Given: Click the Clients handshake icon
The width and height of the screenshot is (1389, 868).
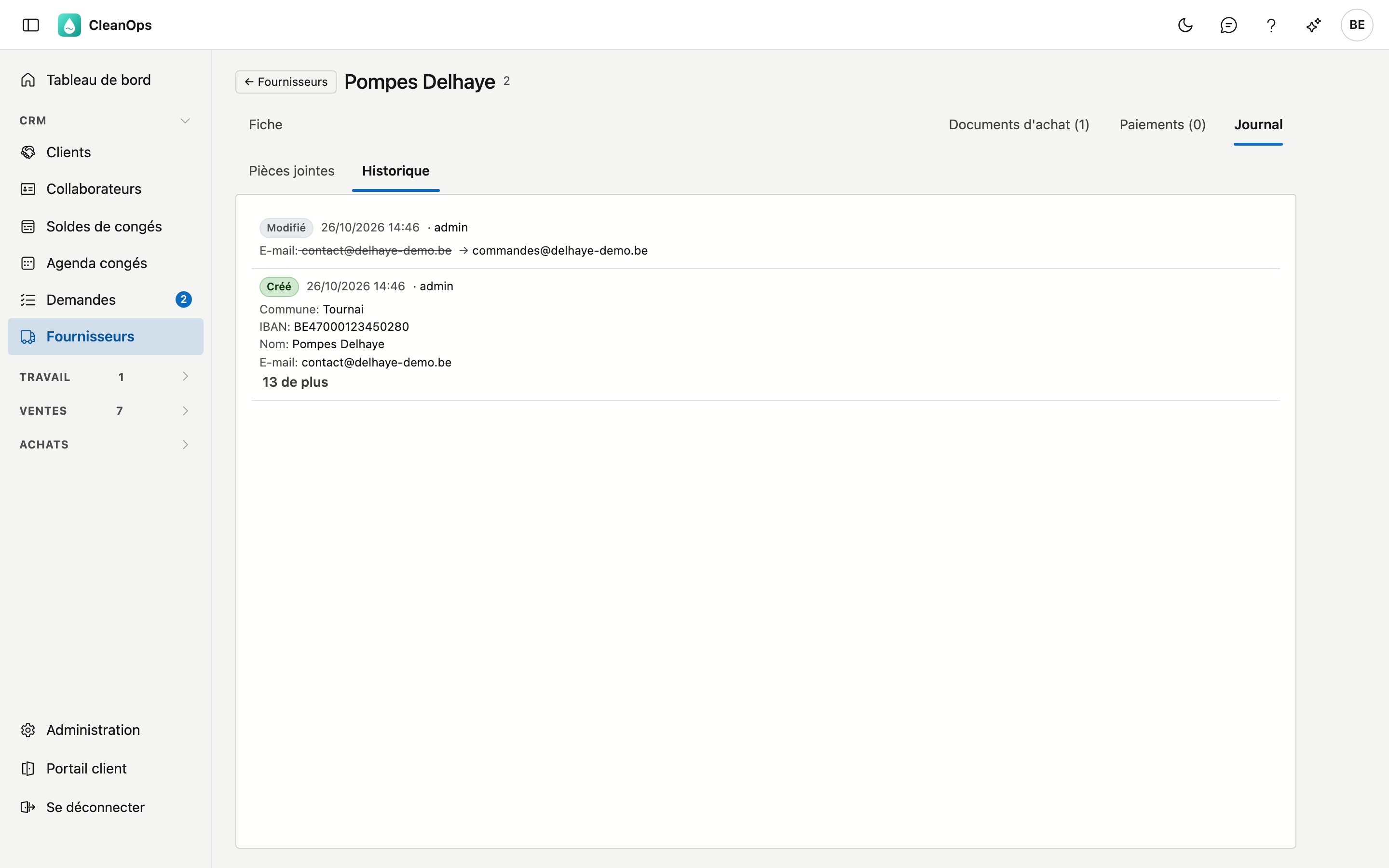Looking at the screenshot, I should (x=27, y=152).
